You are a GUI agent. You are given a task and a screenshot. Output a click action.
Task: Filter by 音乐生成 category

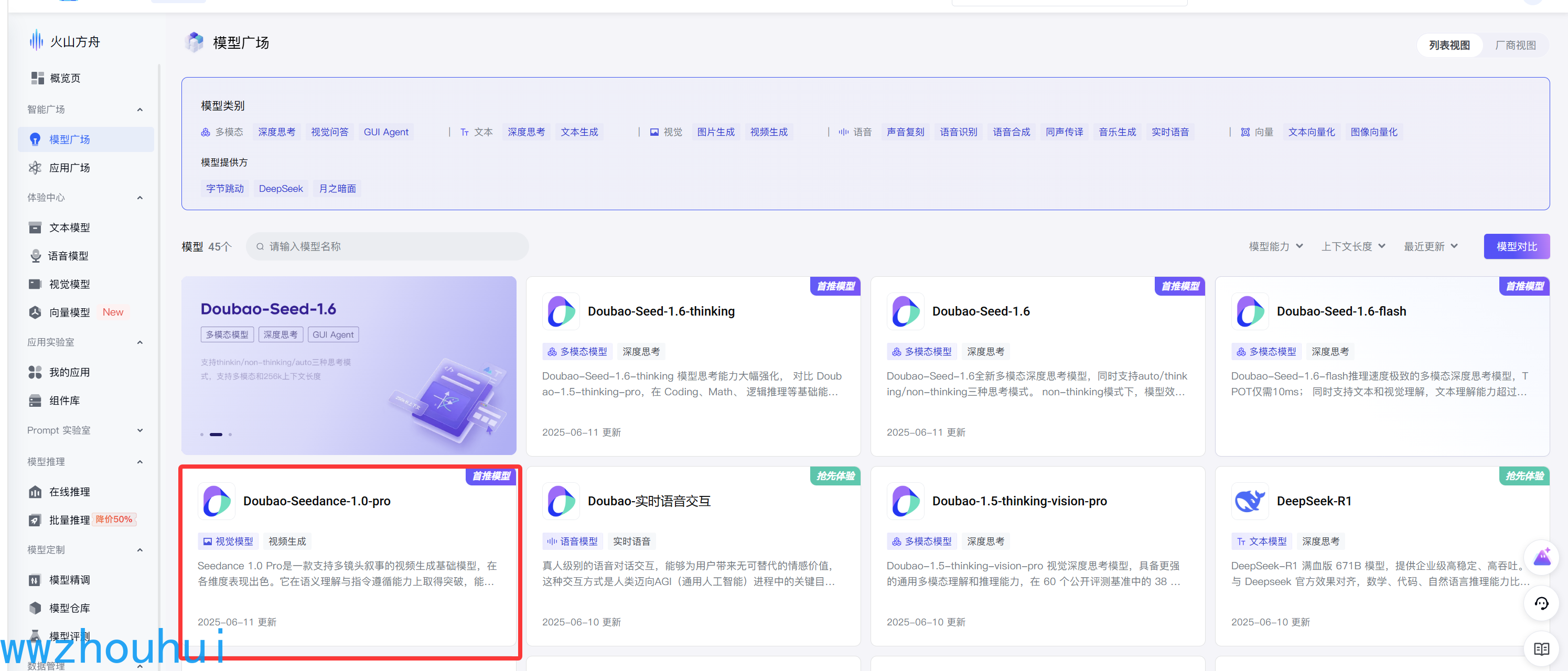1117,132
